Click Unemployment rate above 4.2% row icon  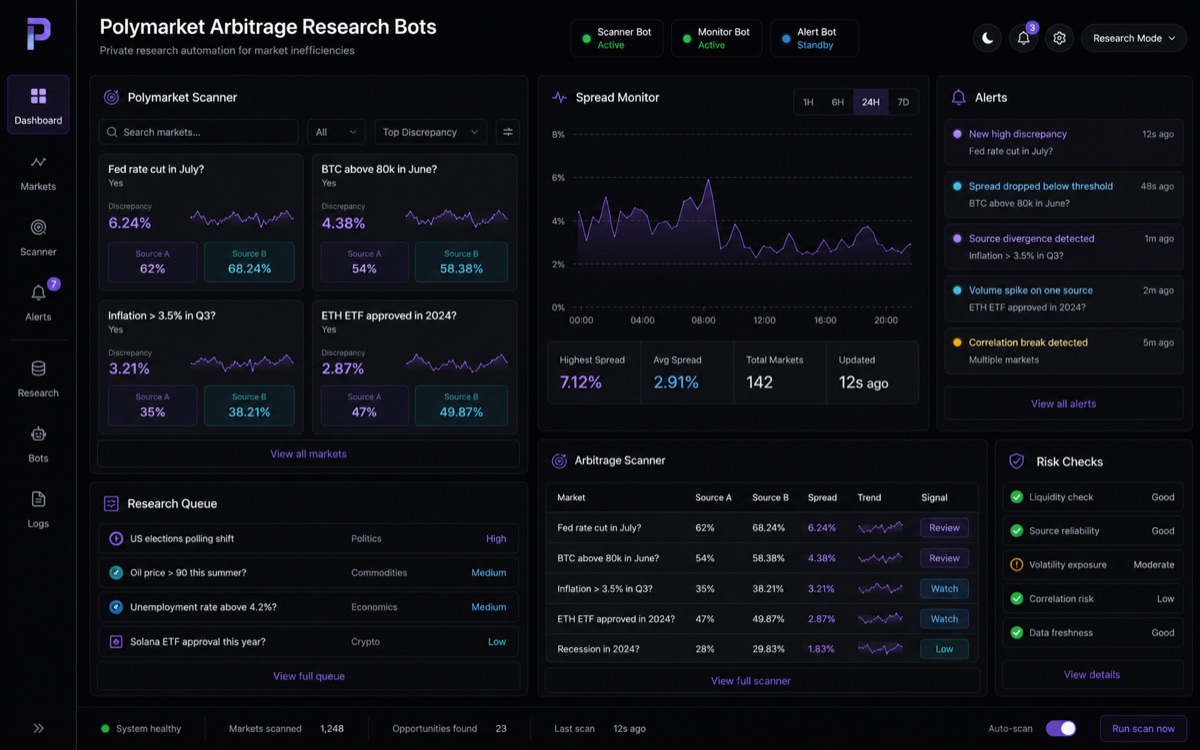click(x=116, y=607)
